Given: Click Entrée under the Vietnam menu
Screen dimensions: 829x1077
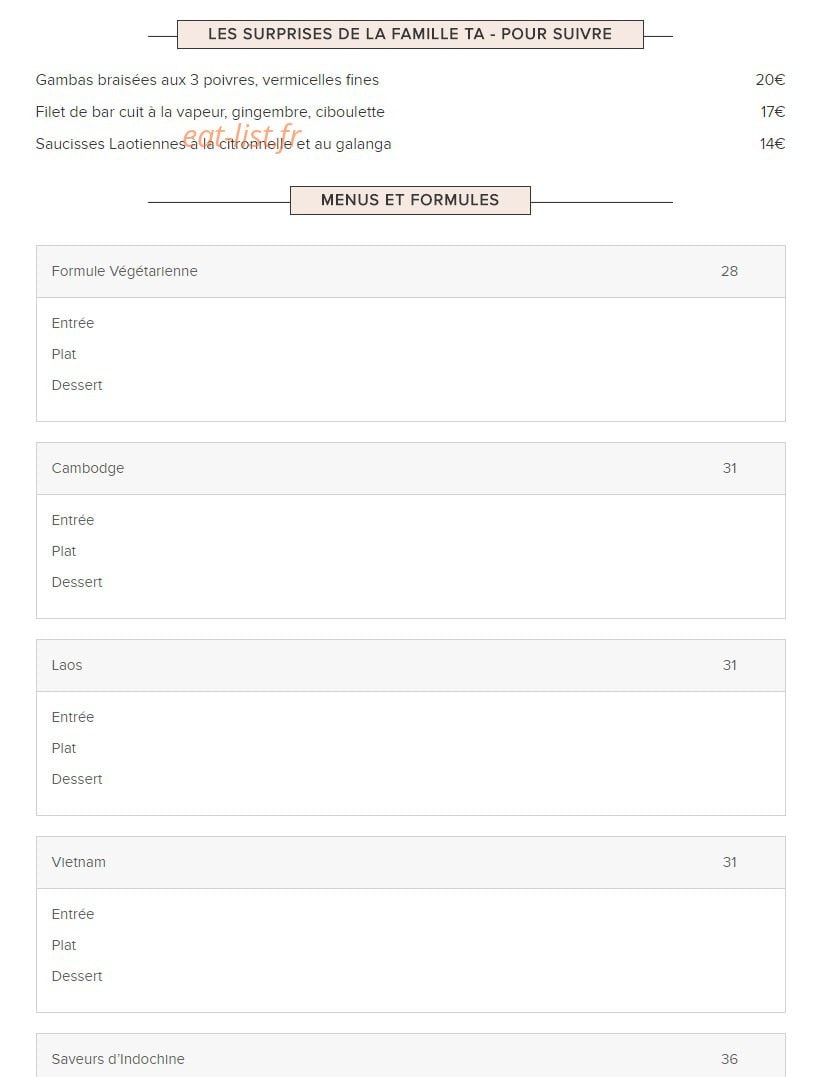Looking at the screenshot, I should click(73, 914).
